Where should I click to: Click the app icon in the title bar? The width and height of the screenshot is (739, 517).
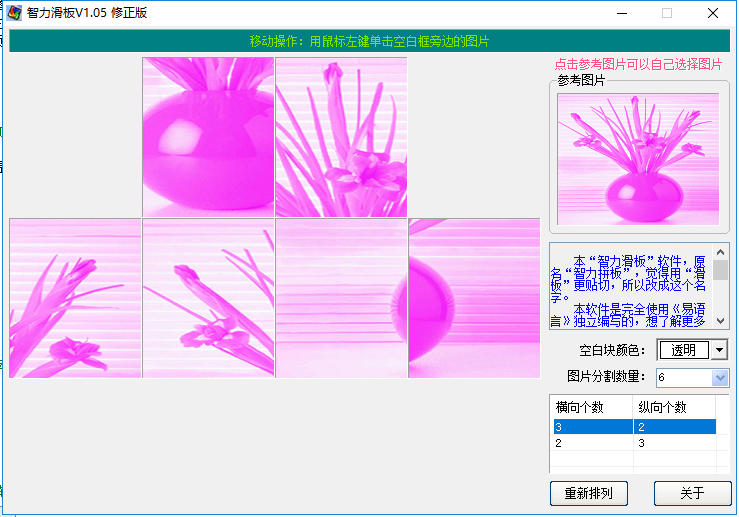click(14, 13)
